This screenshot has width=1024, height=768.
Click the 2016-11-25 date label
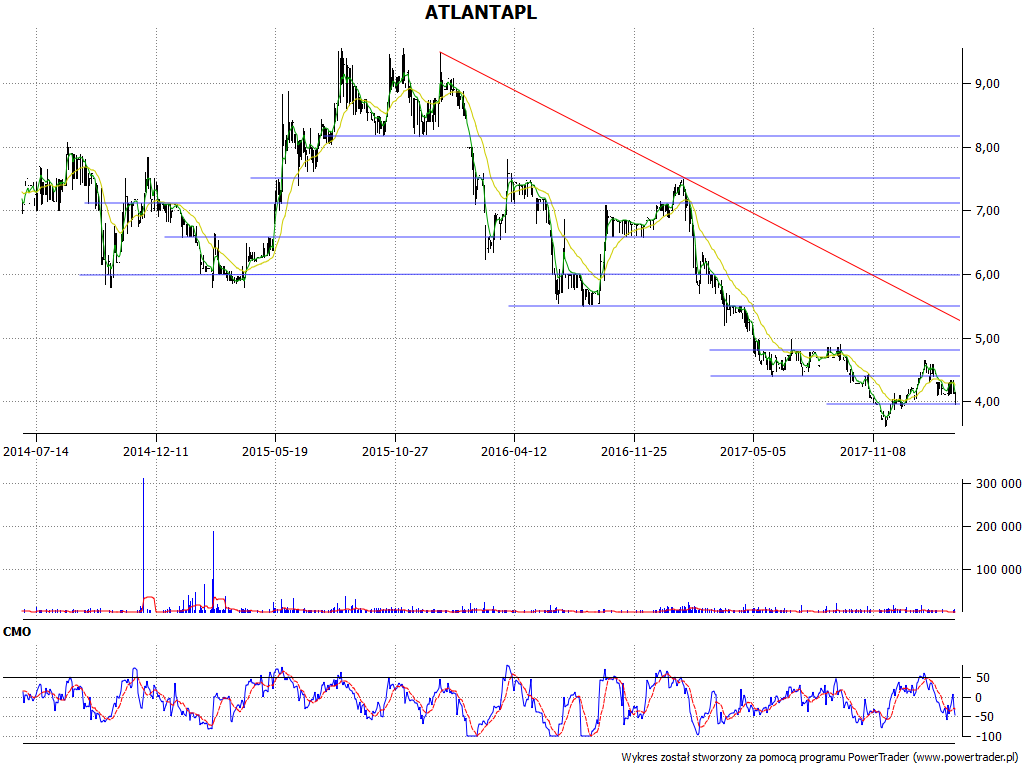pos(633,451)
